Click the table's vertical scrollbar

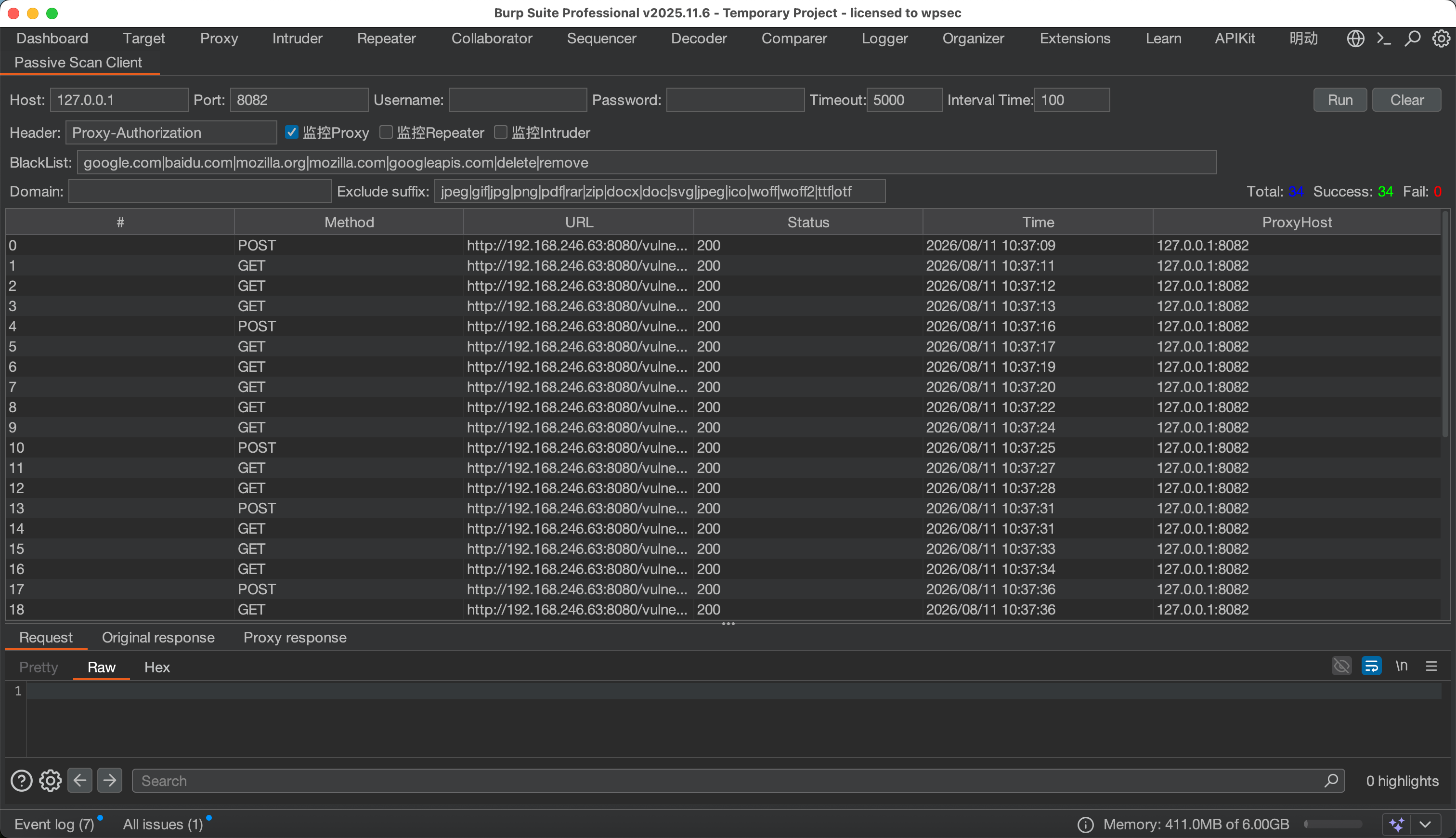[x=1445, y=324]
